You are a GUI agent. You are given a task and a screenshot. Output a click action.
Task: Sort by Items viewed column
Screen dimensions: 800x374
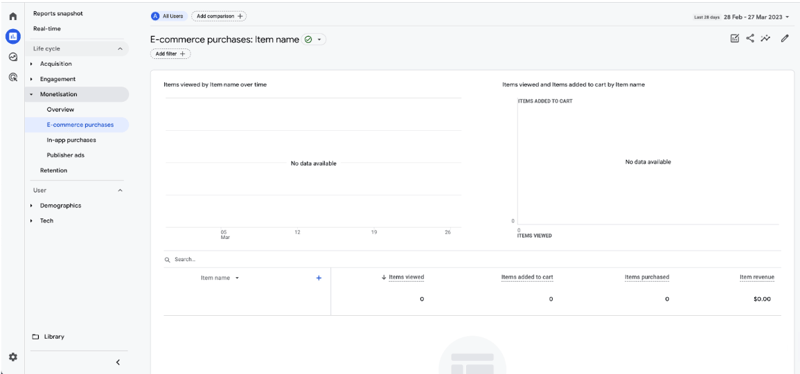tap(406, 277)
